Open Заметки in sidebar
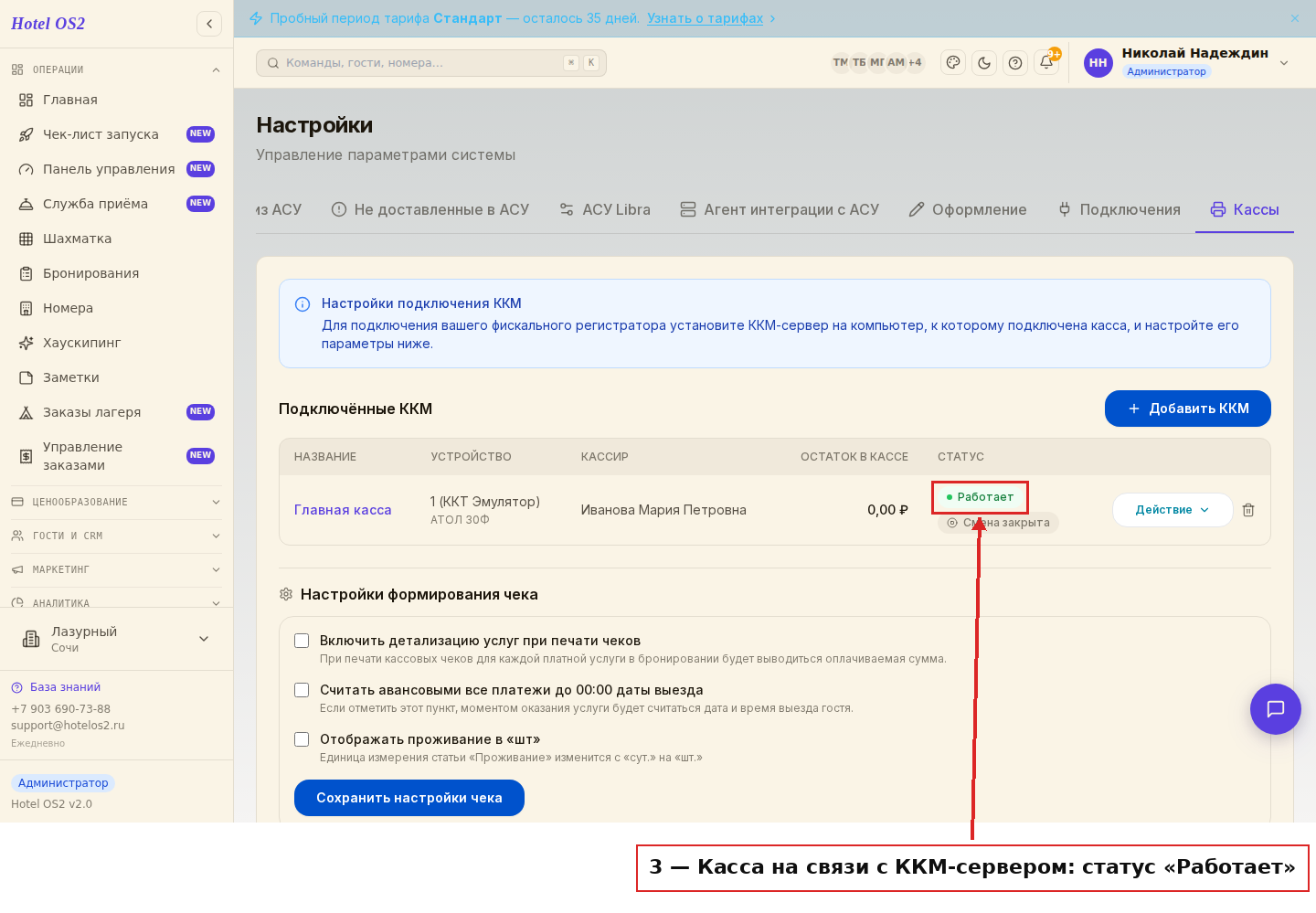This screenshot has width=1316, height=913. (117, 377)
